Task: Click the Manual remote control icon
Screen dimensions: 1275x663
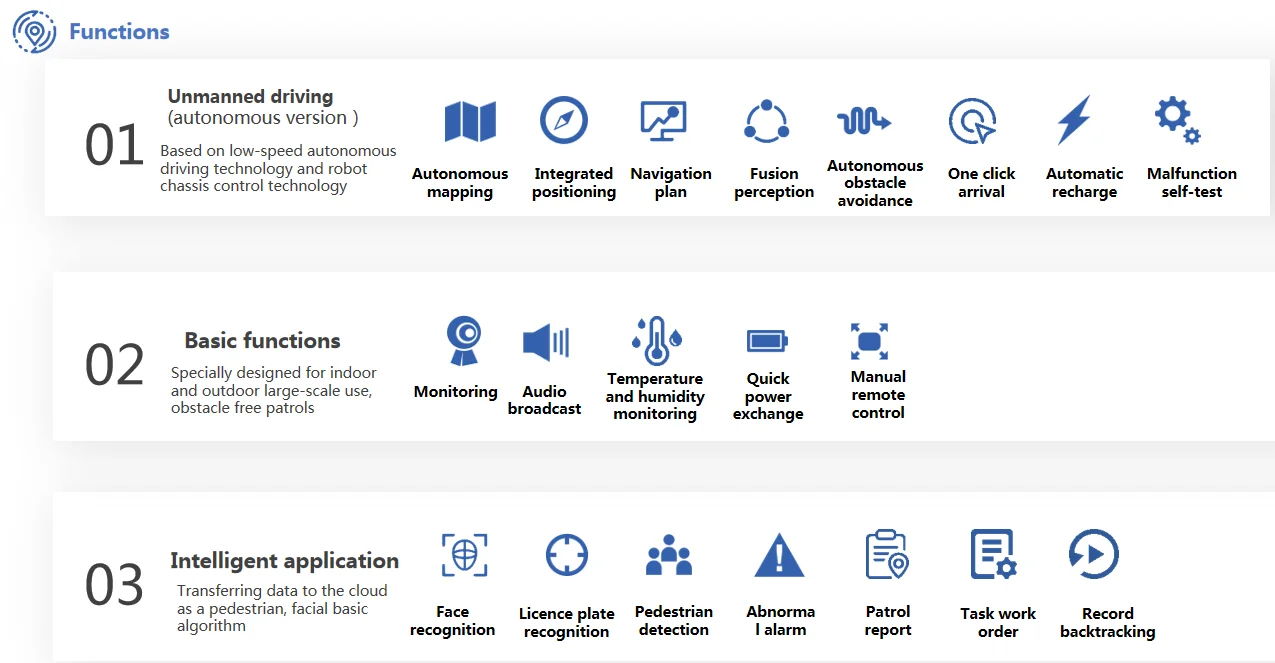Action: tap(869, 341)
